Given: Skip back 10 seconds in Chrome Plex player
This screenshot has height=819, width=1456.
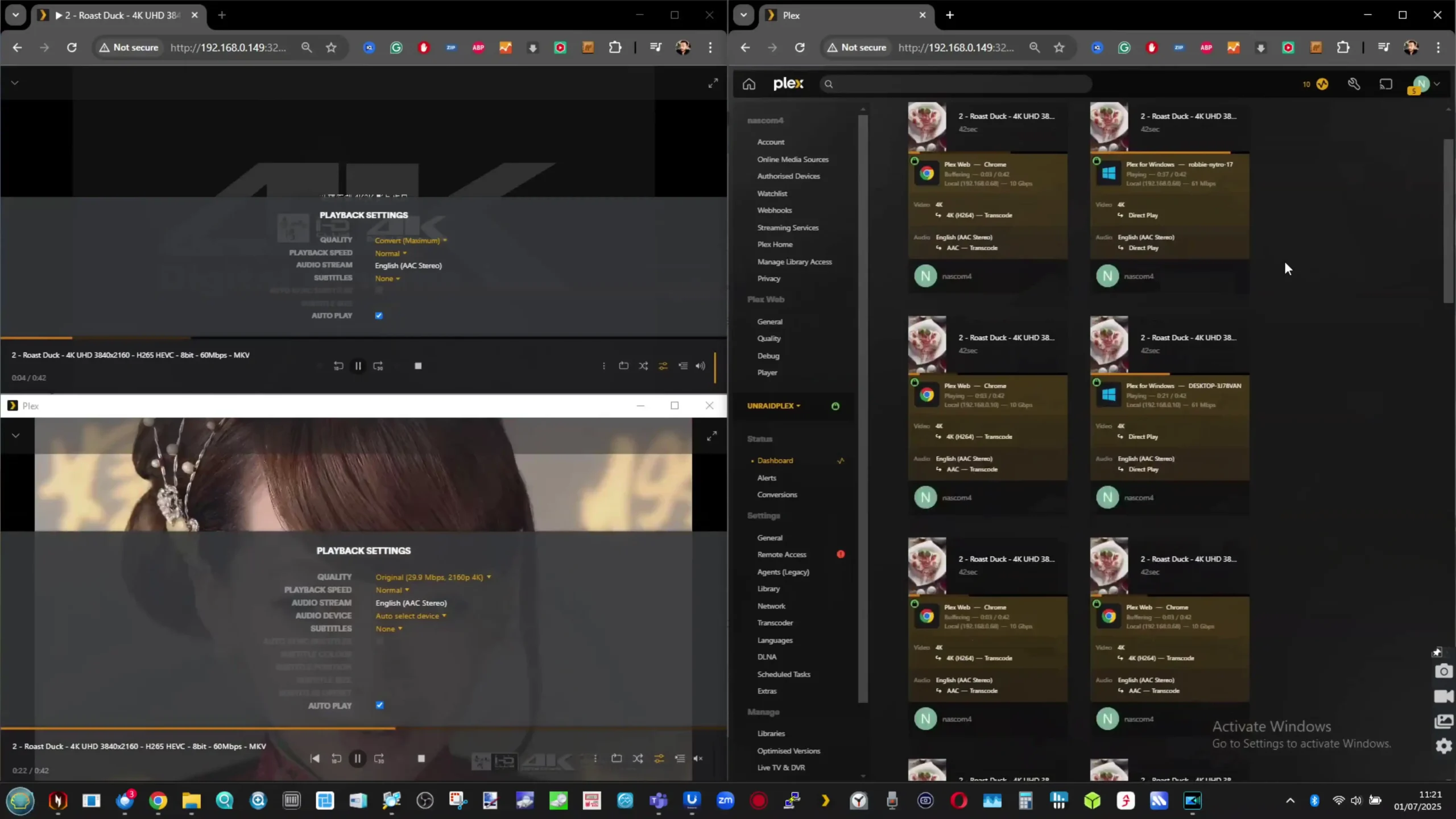Looking at the screenshot, I should (338, 366).
